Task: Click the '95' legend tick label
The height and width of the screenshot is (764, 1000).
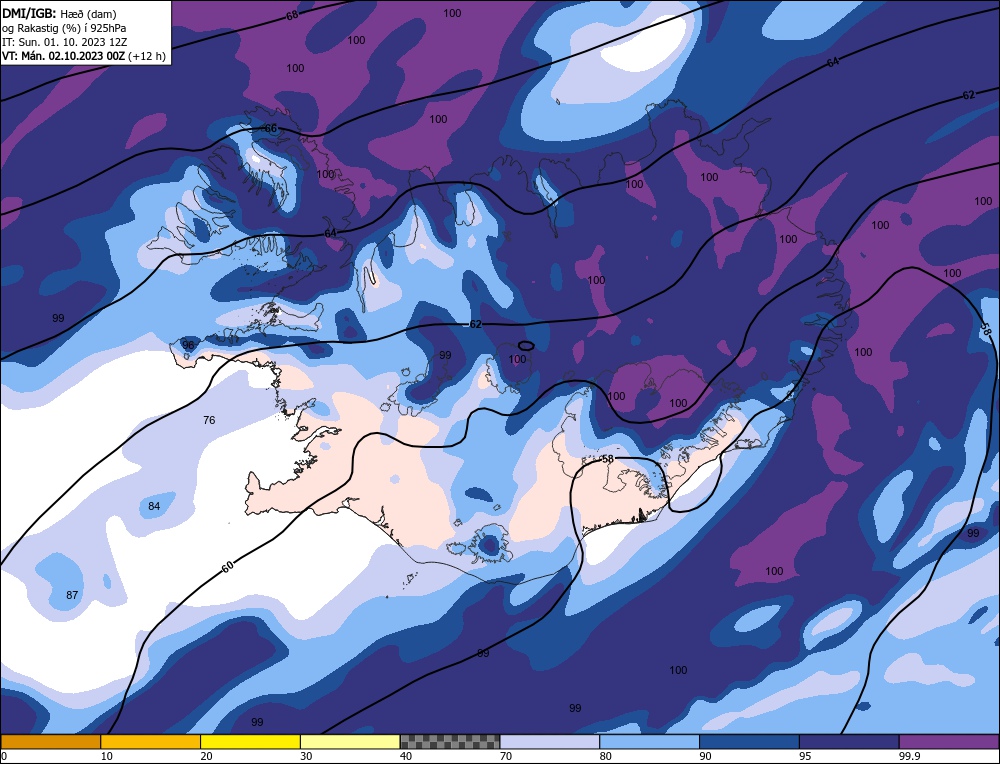Action: coord(805,756)
